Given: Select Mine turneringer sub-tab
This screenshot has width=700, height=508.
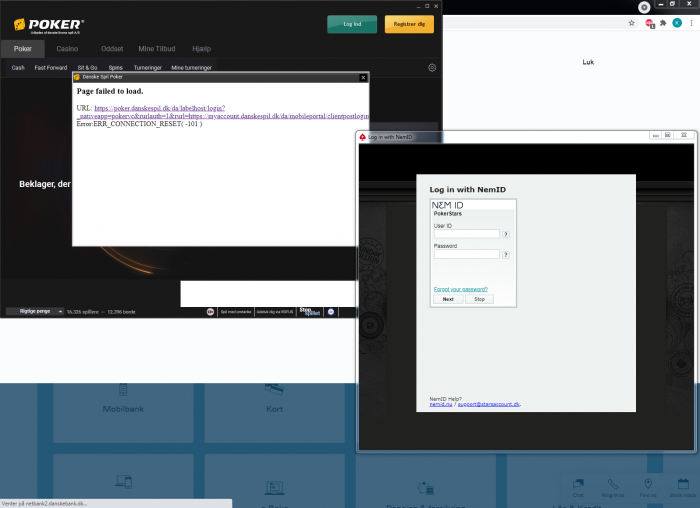Looking at the screenshot, I should point(192,68).
